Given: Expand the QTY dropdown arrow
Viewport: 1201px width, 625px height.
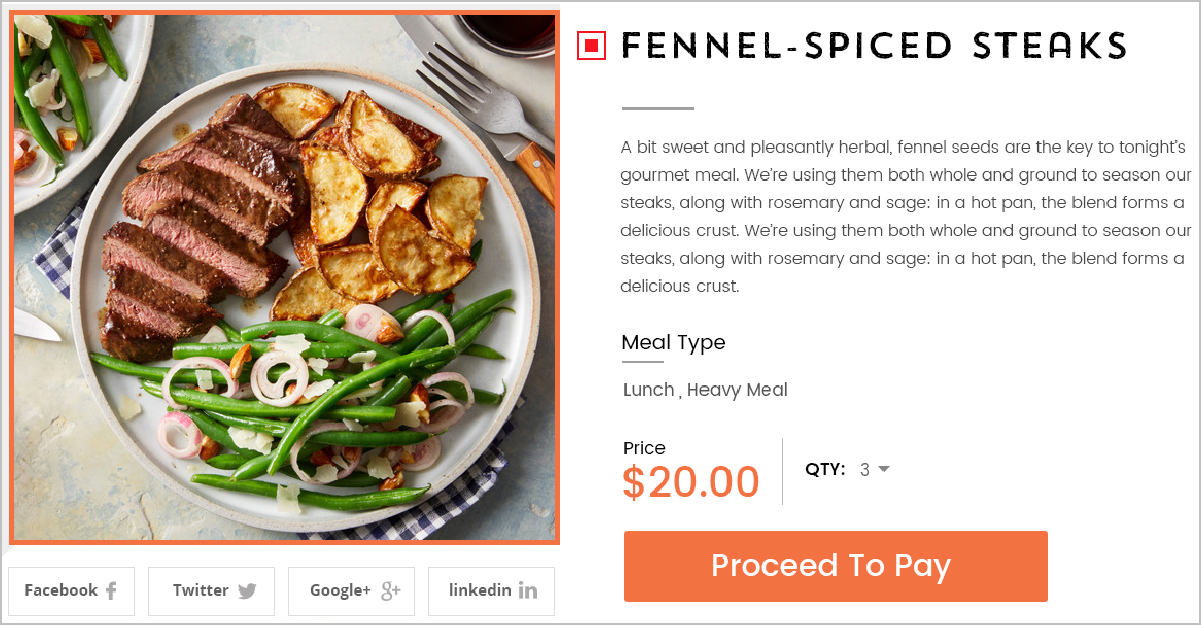Looking at the screenshot, I should 884,469.
